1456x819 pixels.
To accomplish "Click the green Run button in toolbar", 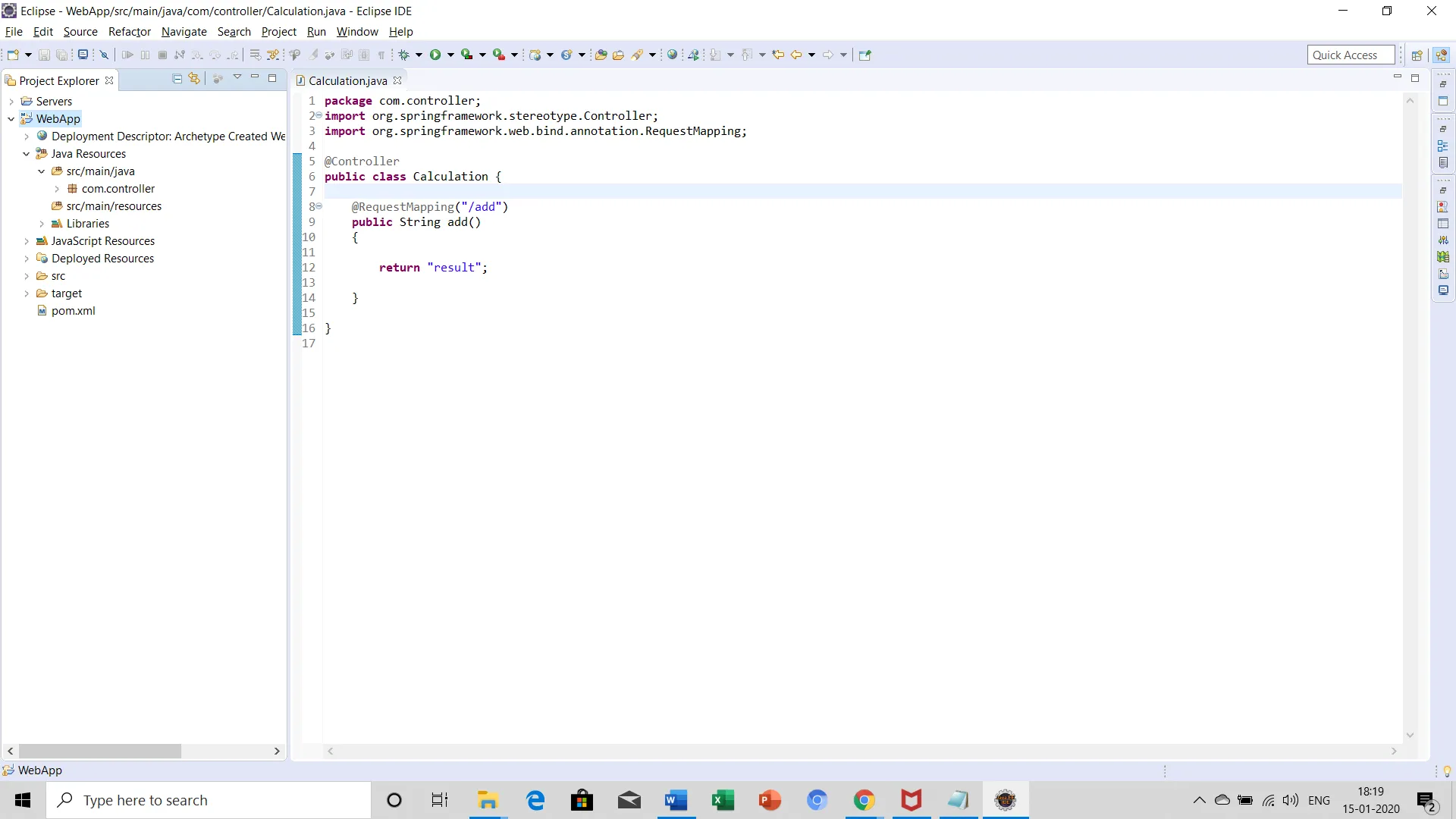I will [435, 55].
